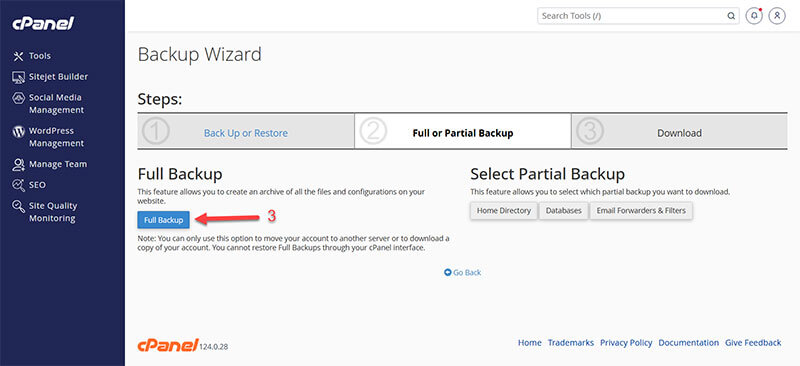Go to Back Up or Restore step
Image resolution: width=800 pixels, height=366 pixels.
tap(245, 133)
